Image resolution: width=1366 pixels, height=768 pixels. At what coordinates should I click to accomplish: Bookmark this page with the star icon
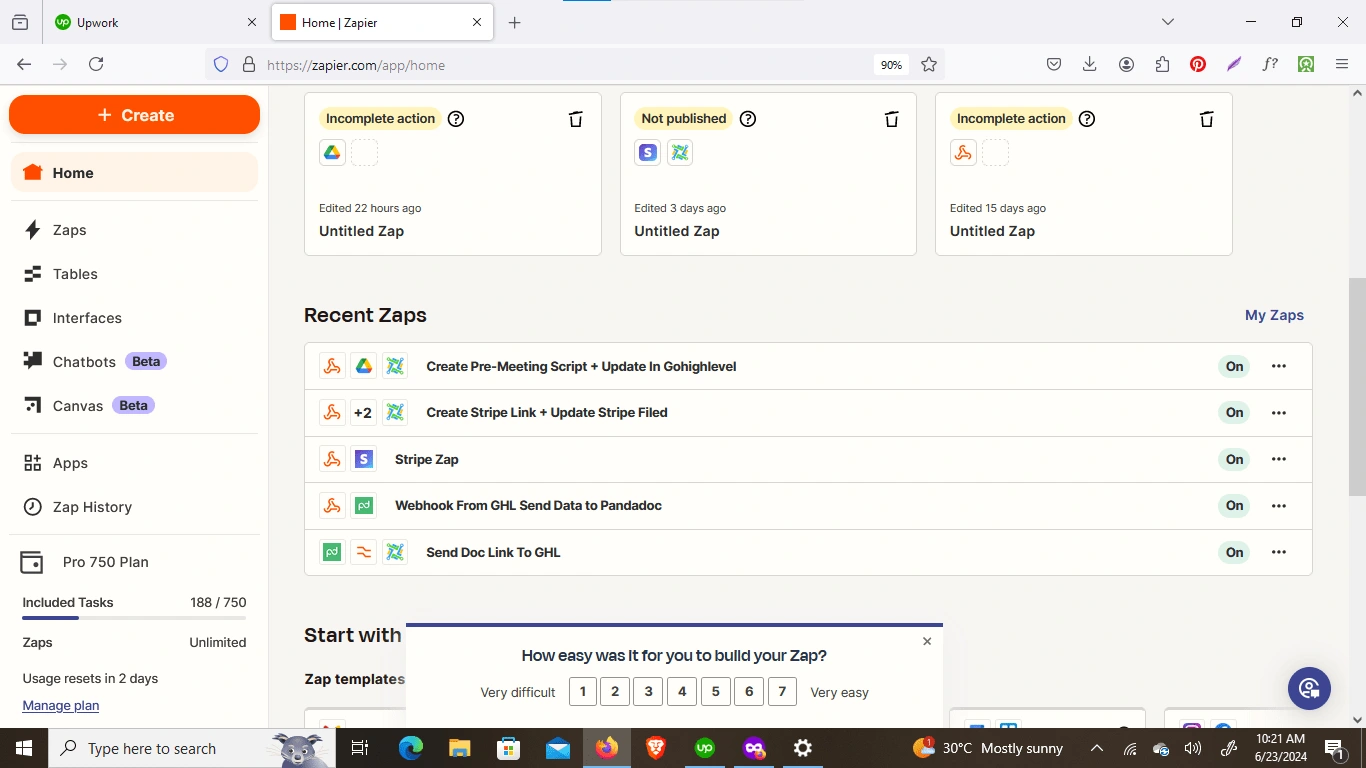(929, 65)
